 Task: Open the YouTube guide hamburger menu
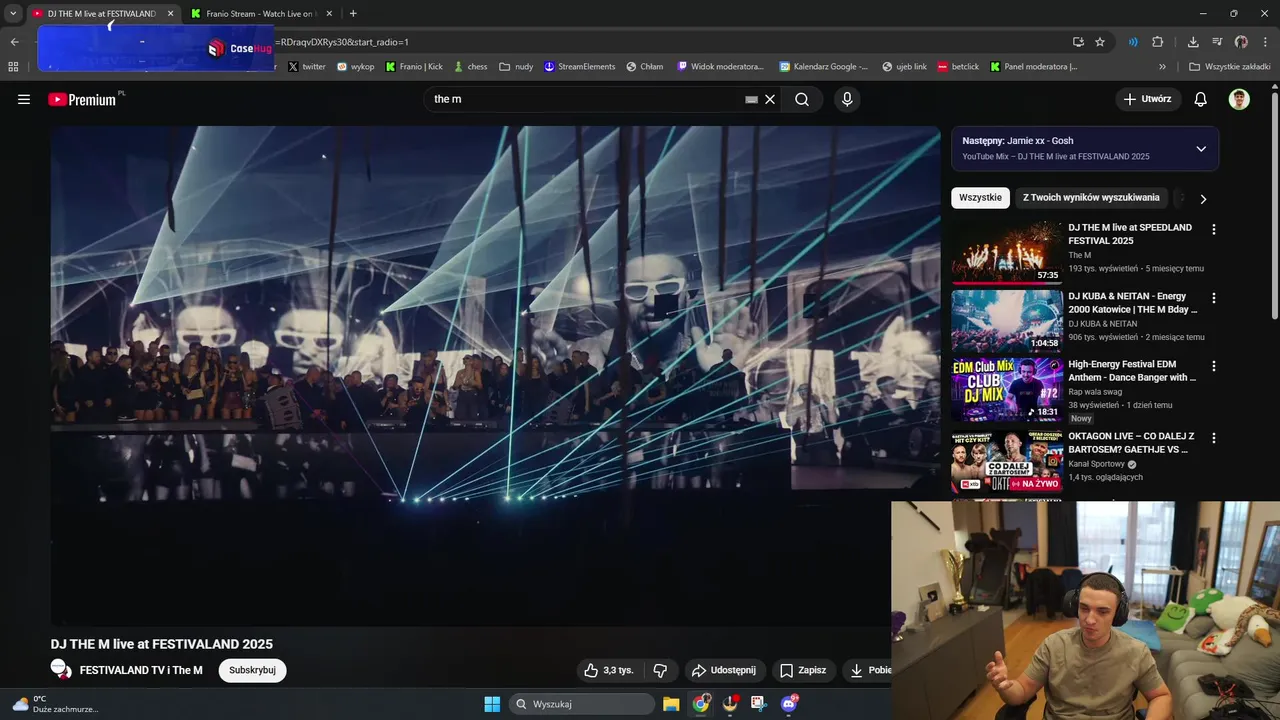coord(24,99)
